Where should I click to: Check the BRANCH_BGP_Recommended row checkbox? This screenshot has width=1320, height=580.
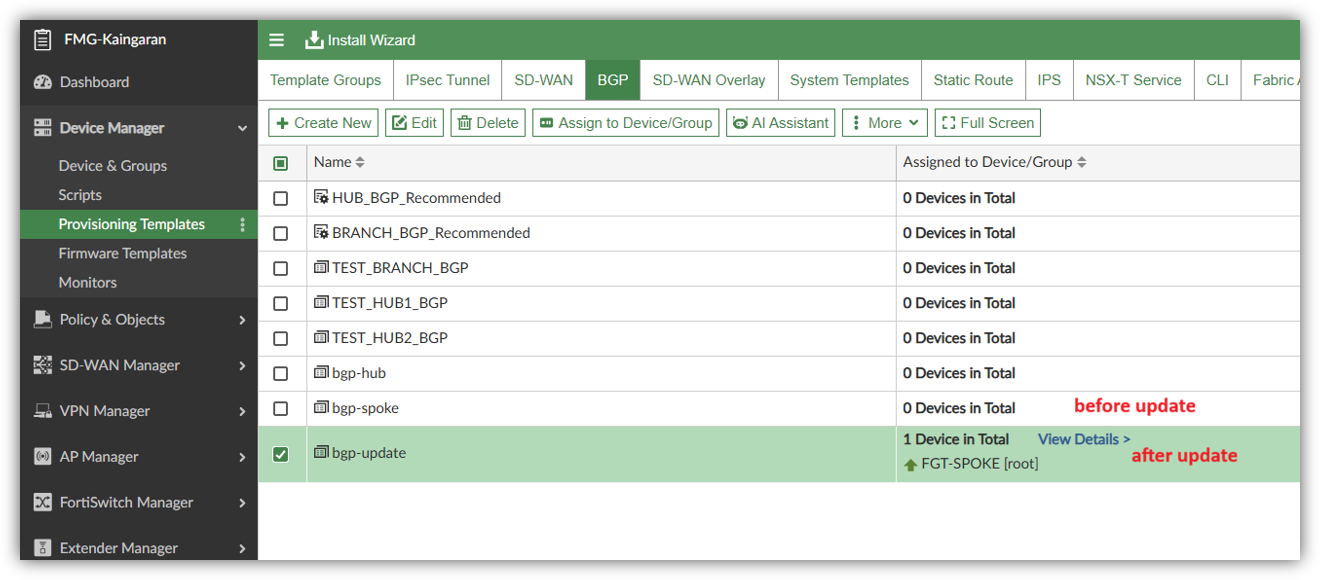281,233
